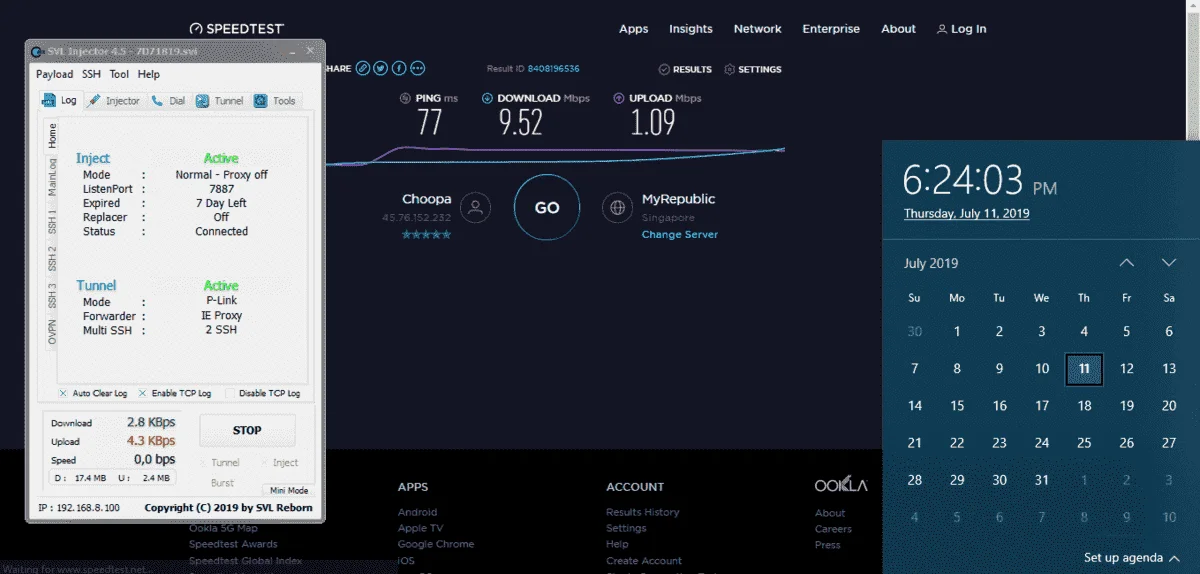Open Speedtest SETTINGS

[753, 69]
